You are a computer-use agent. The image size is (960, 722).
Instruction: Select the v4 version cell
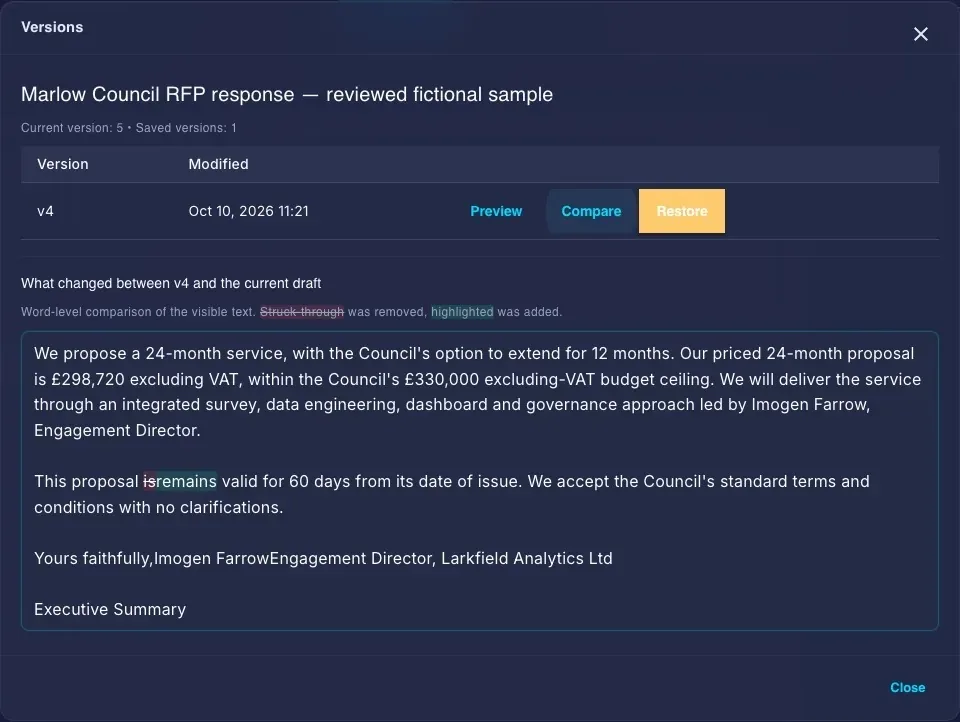tap(45, 211)
